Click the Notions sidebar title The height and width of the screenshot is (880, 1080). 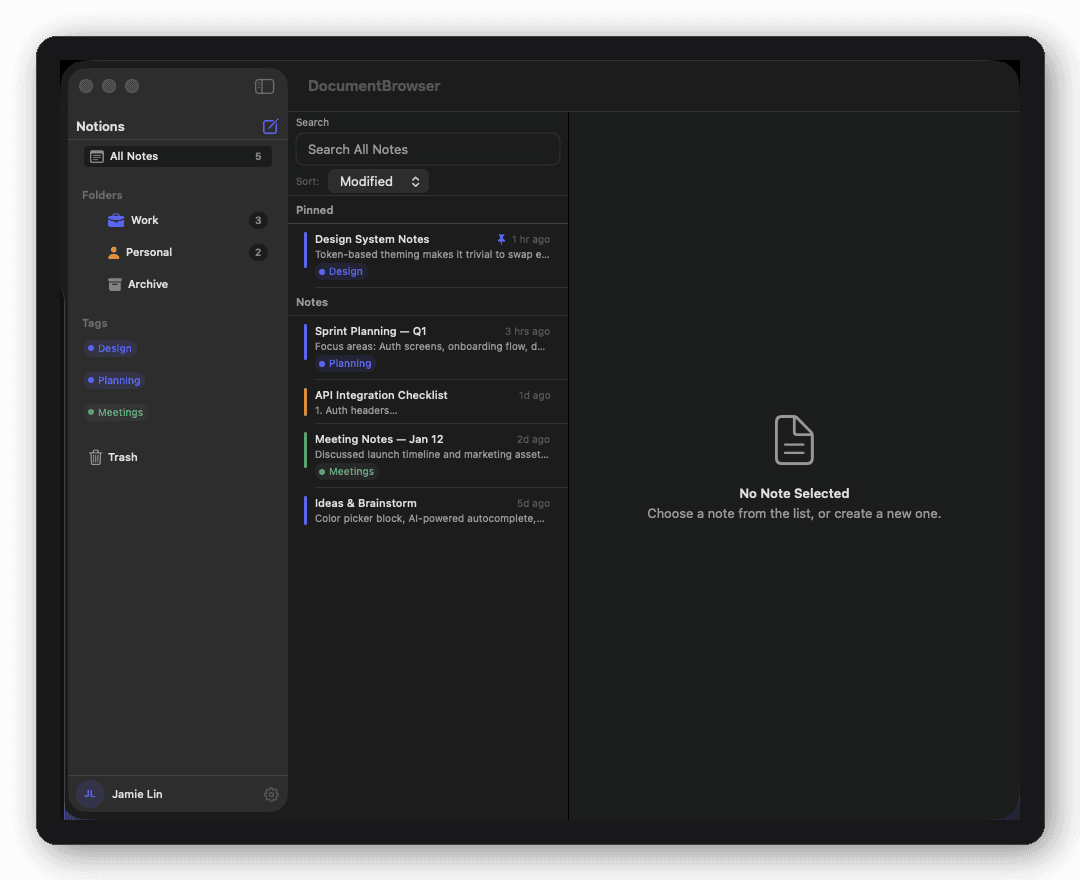(101, 126)
